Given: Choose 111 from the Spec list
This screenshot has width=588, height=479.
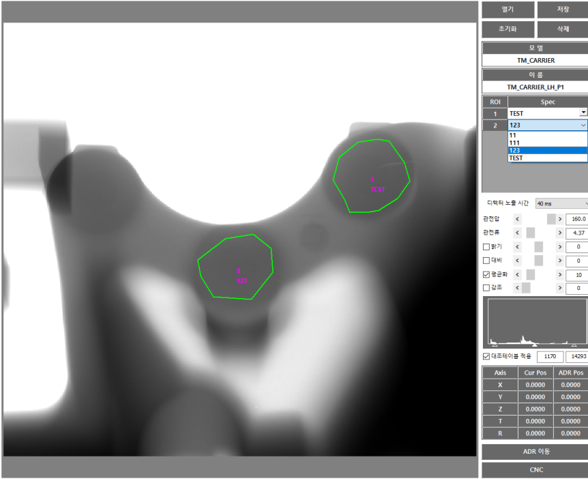Looking at the screenshot, I should (548, 143).
